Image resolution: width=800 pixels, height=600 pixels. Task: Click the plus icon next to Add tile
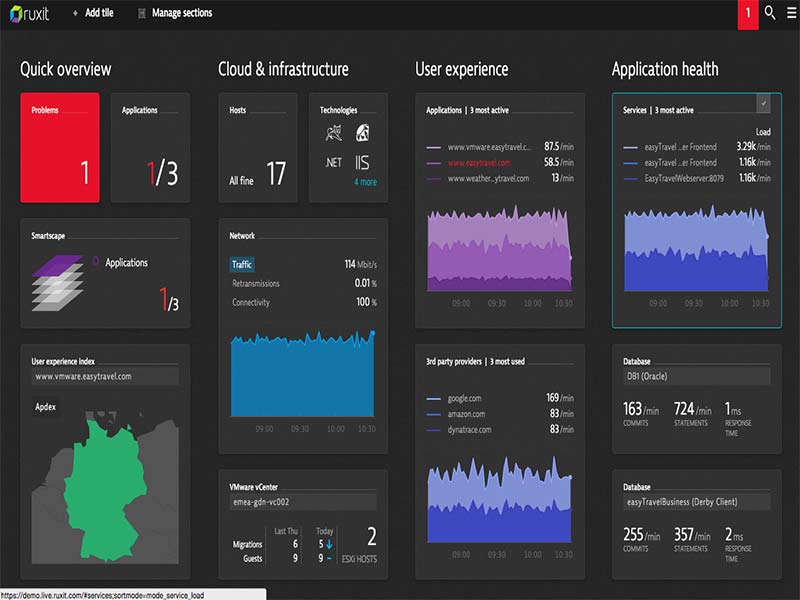click(x=74, y=14)
